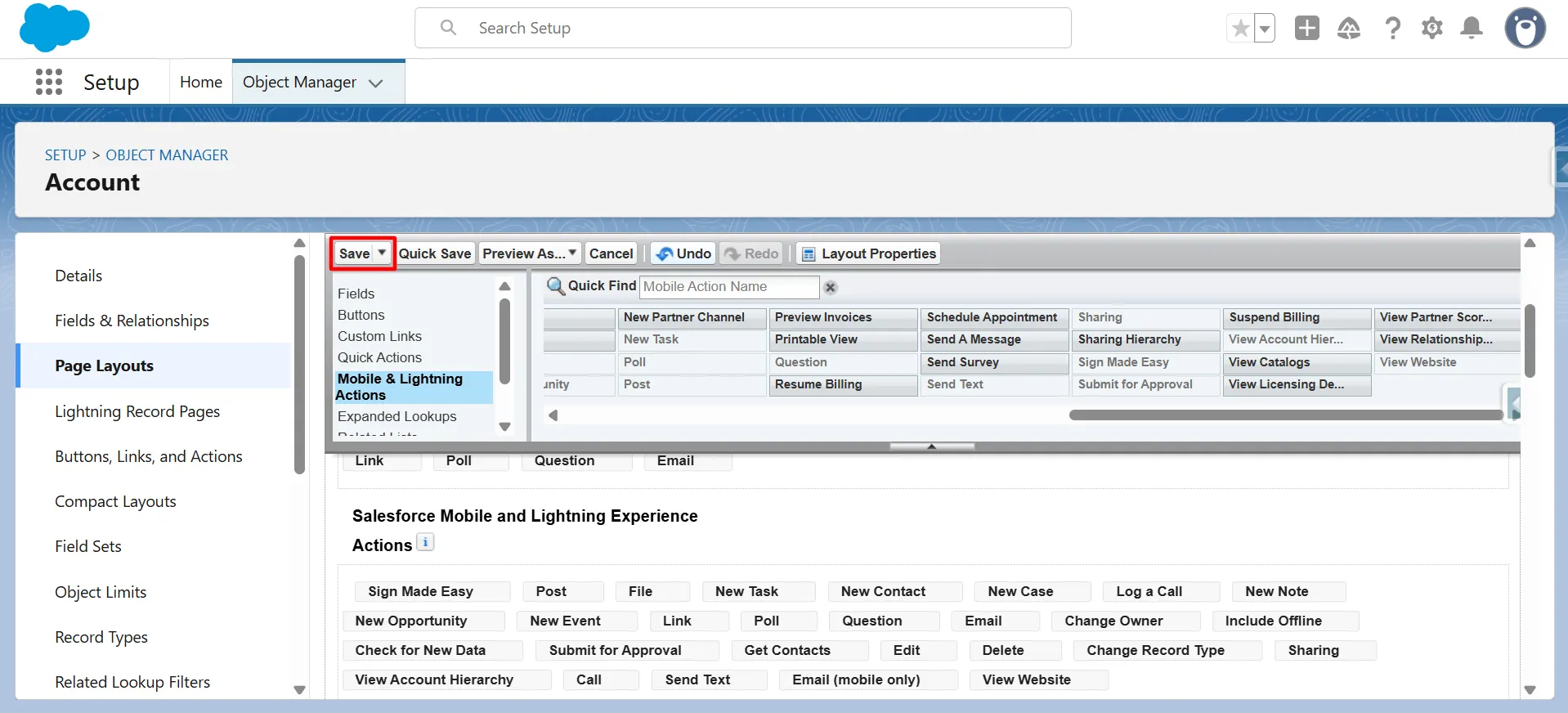Select Fields in the palette category list
The image size is (1568, 713).
pyautogui.click(x=356, y=294)
